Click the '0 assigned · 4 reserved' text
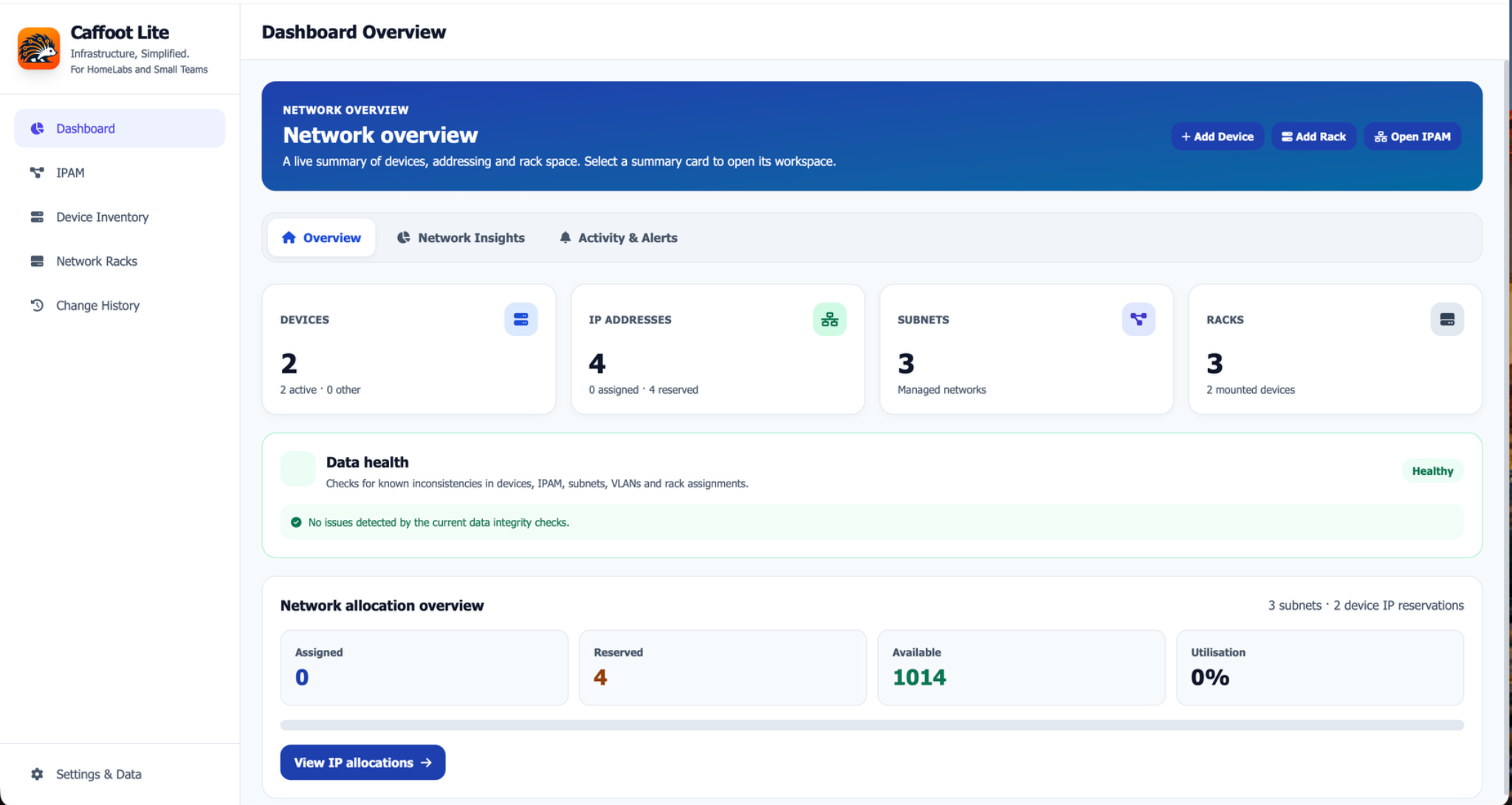 pyautogui.click(x=643, y=390)
